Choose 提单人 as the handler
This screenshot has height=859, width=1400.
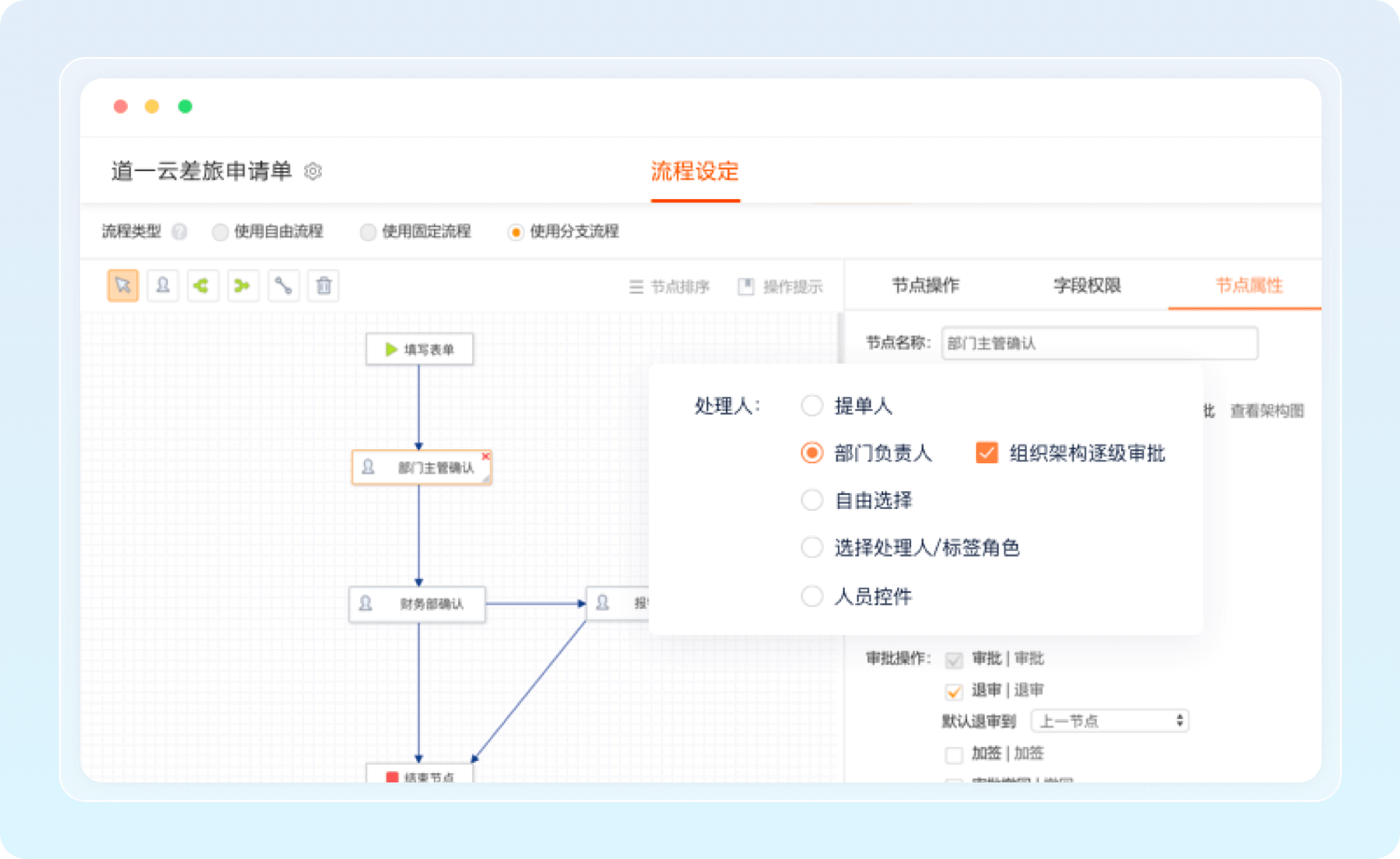point(812,405)
